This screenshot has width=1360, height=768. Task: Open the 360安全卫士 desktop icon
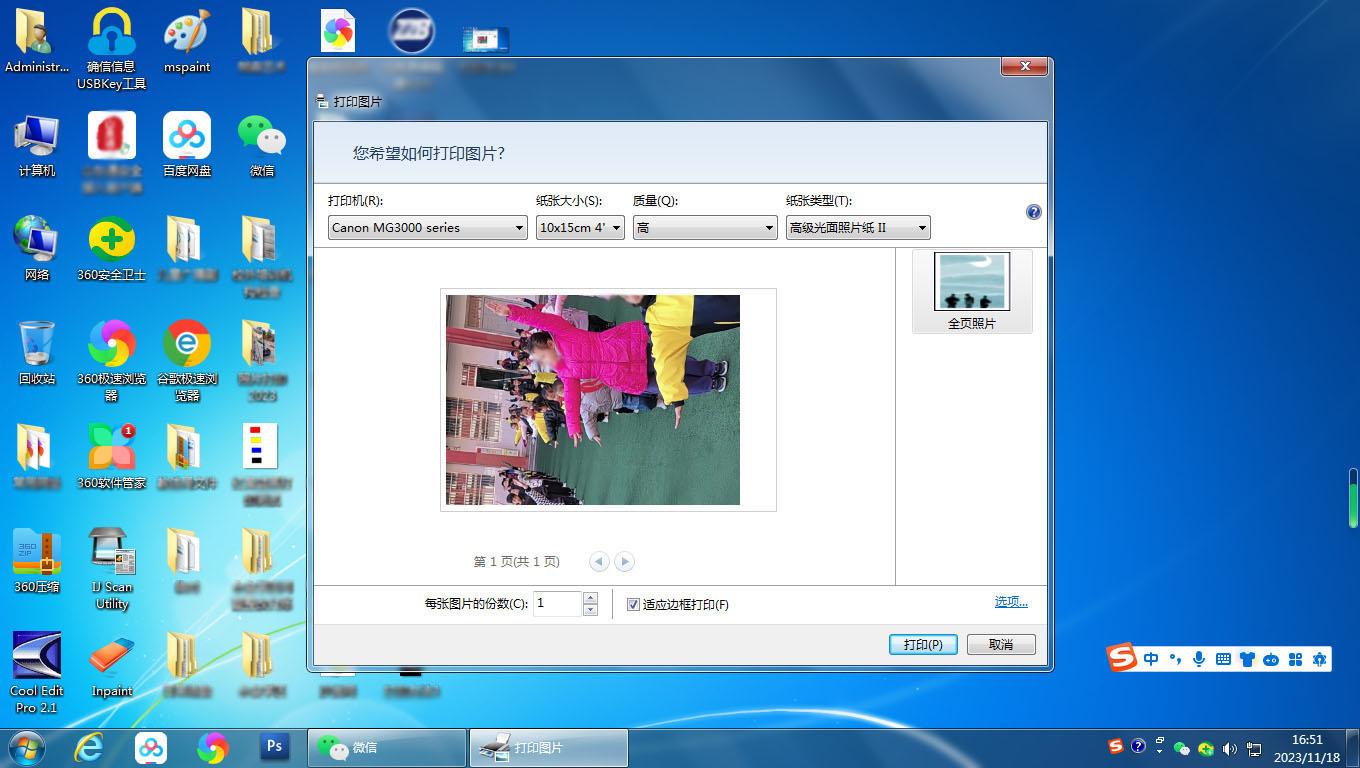(111, 247)
